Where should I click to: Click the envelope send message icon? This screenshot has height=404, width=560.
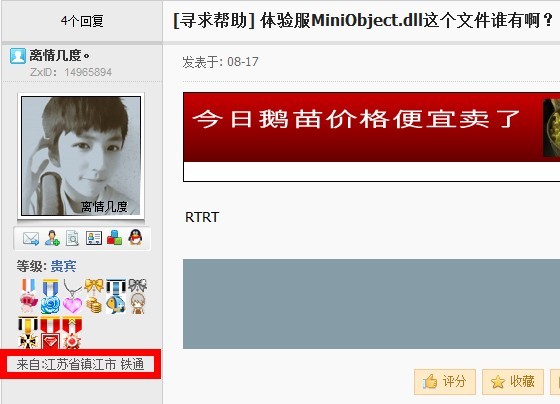tap(31, 238)
